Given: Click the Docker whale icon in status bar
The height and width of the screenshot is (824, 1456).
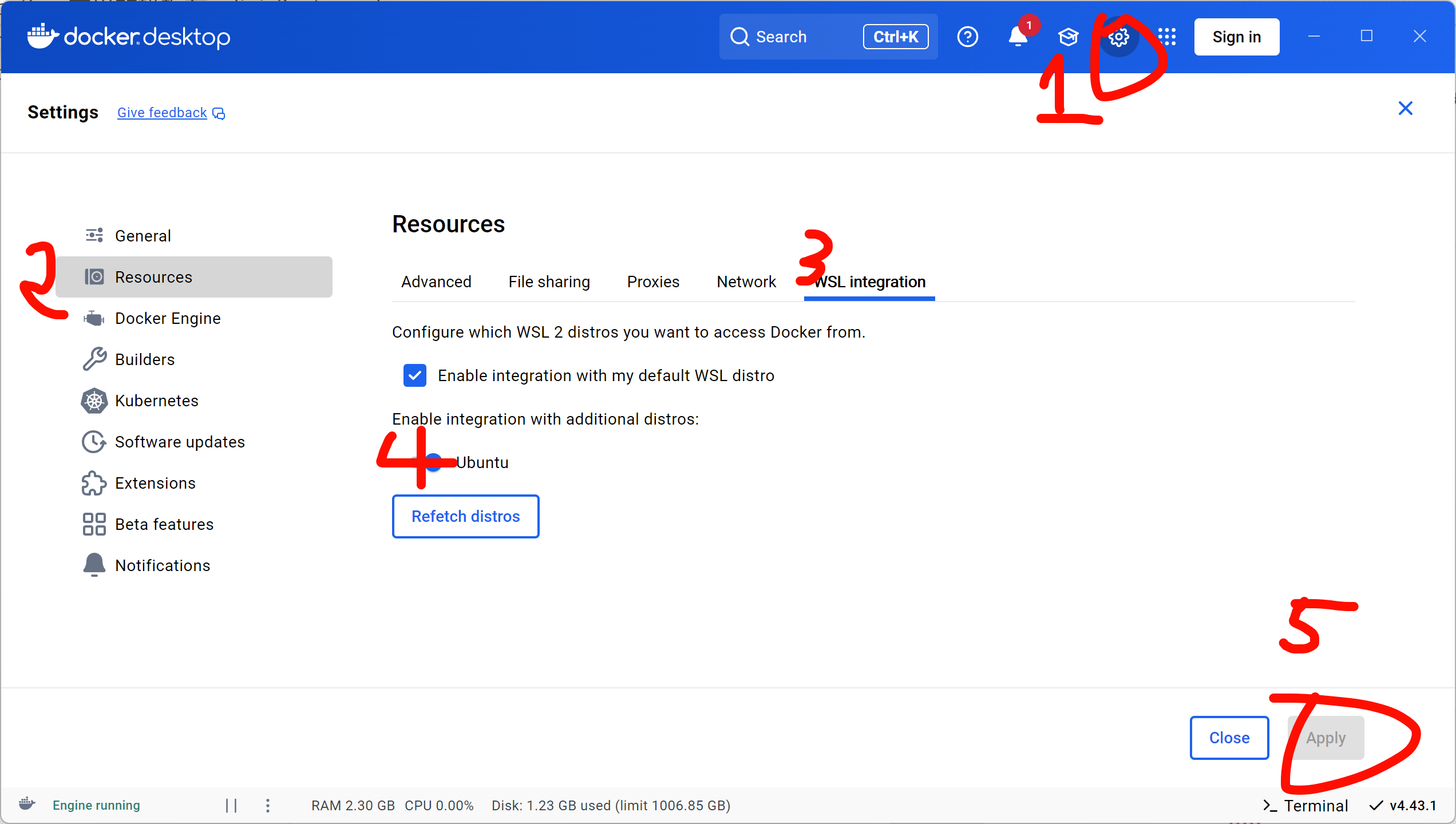Looking at the screenshot, I should click(x=27, y=804).
